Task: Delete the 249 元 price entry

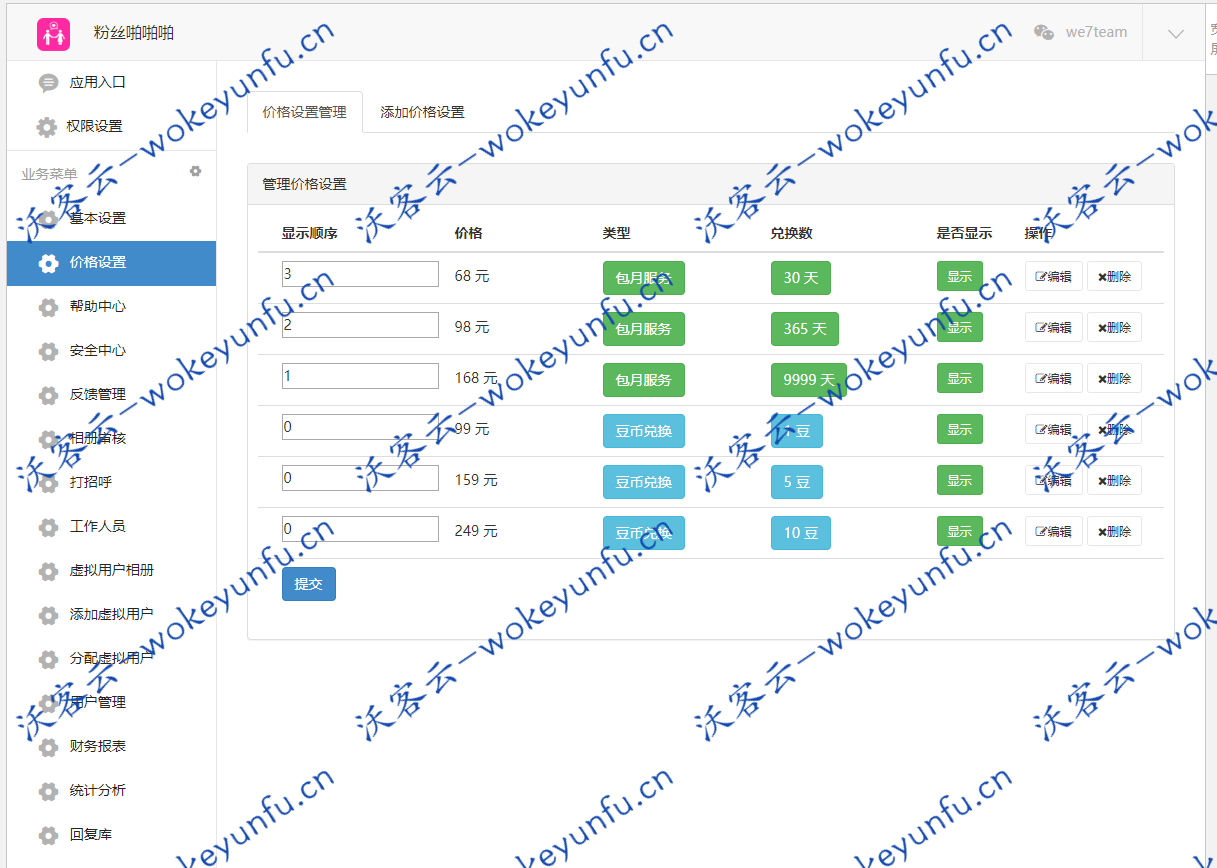Action: coord(1114,531)
